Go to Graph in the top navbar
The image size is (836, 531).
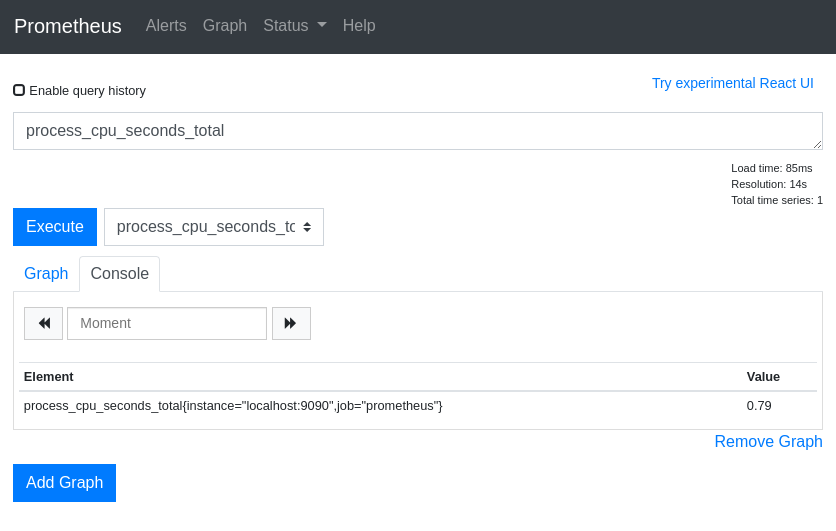pos(224,26)
